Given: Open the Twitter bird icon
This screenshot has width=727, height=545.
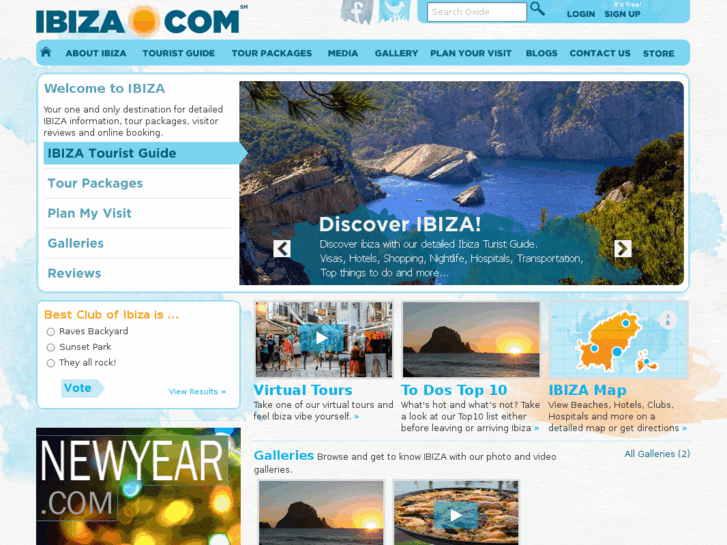Looking at the screenshot, I should (394, 11).
